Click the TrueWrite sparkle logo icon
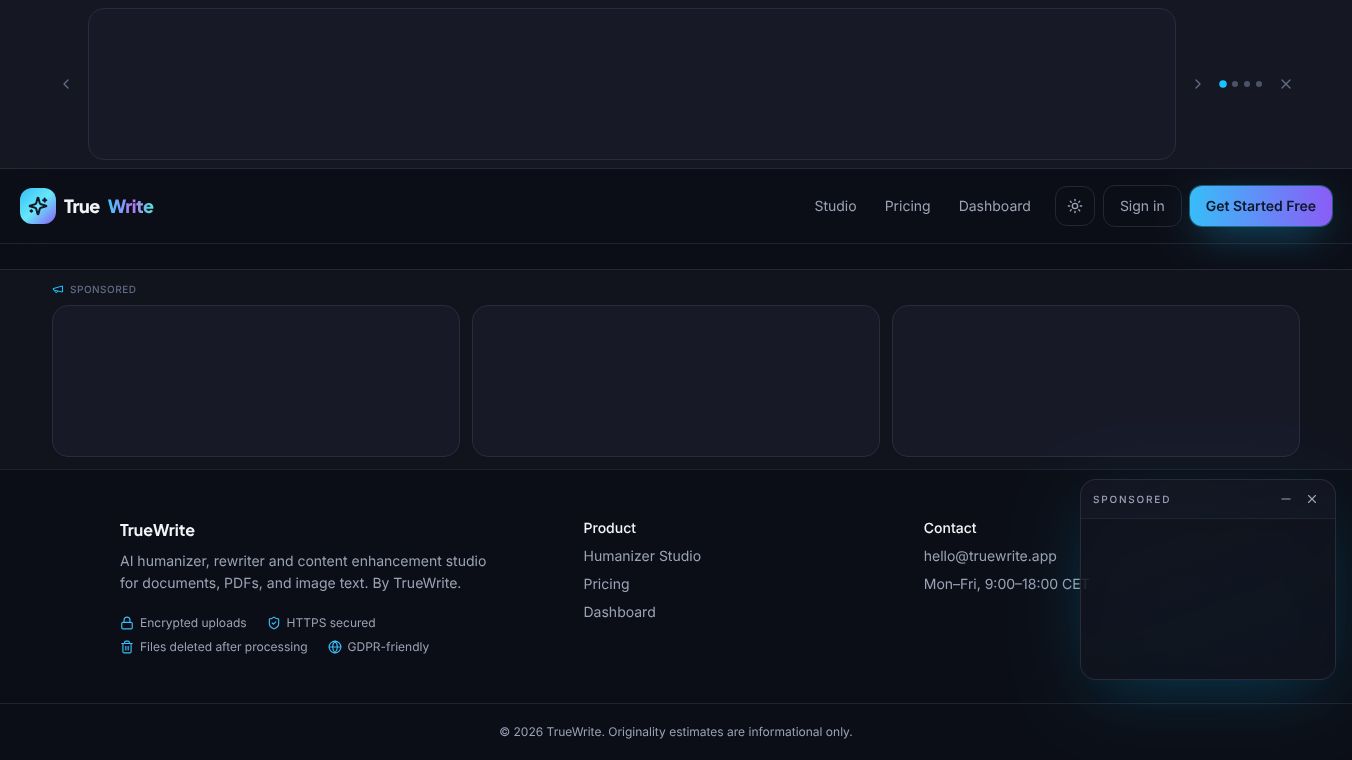1352x760 pixels. click(x=38, y=206)
